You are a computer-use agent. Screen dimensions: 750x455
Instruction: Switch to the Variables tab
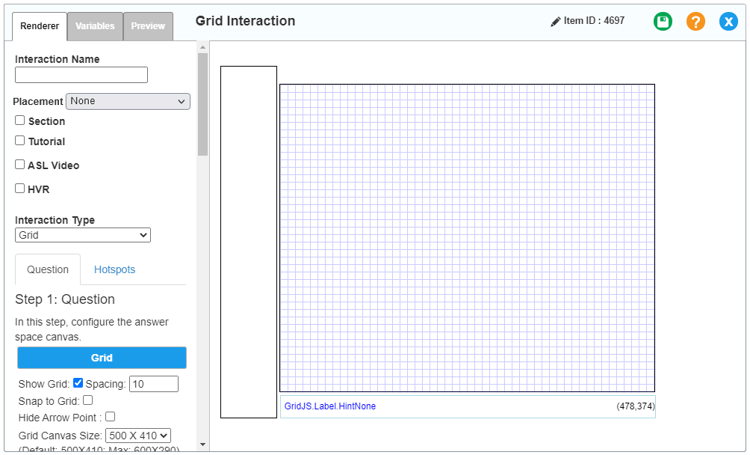tap(95, 26)
